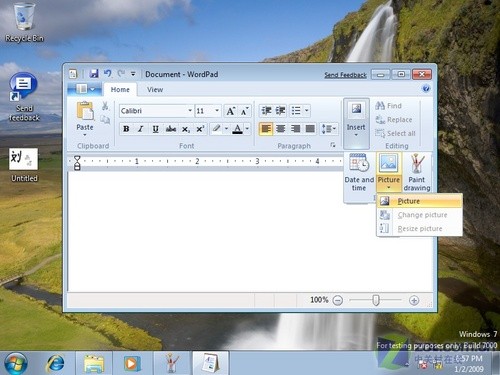Click the WordPad taskbar button

(x=210, y=362)
